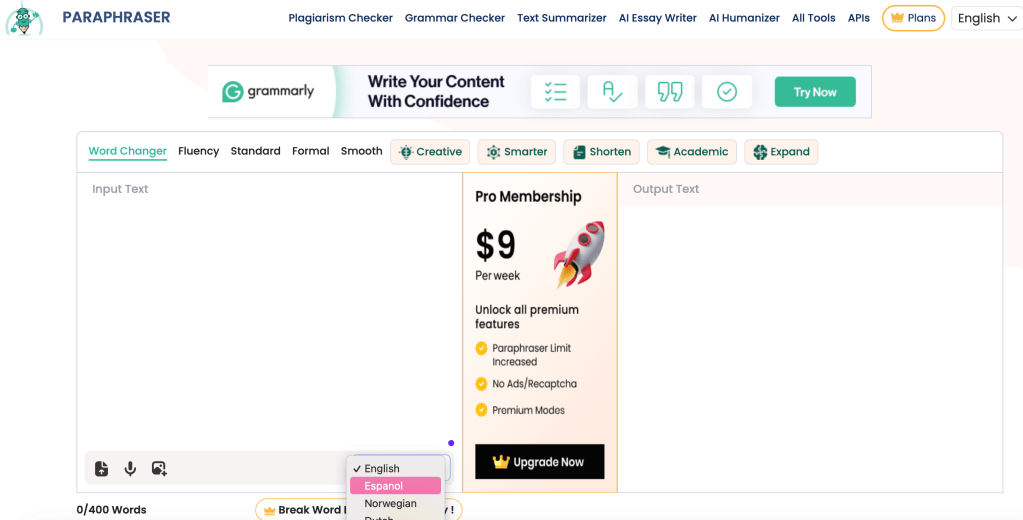Click the microphone voice input icon
The height and width of the screenshot is (520, 1023).
pos(130,468)
